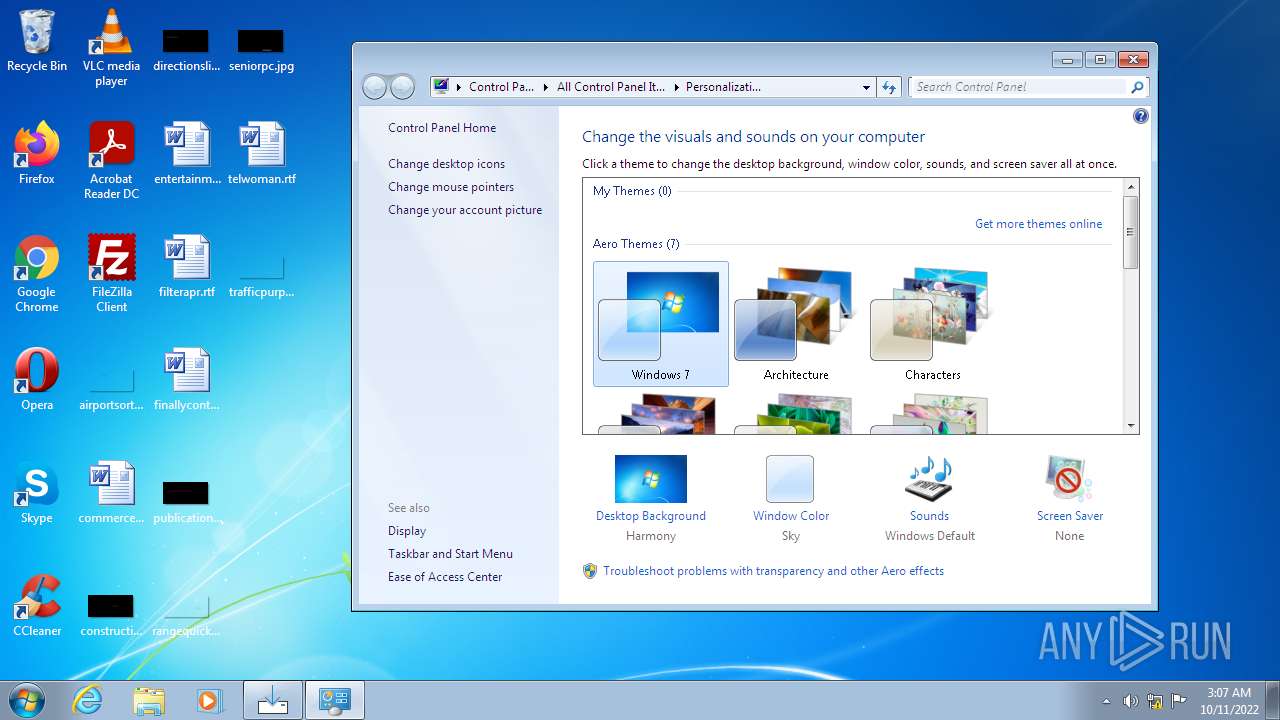This screenshot has height=720, width=1280.
Task: Open Display under See also
Action: pos(407,531)
